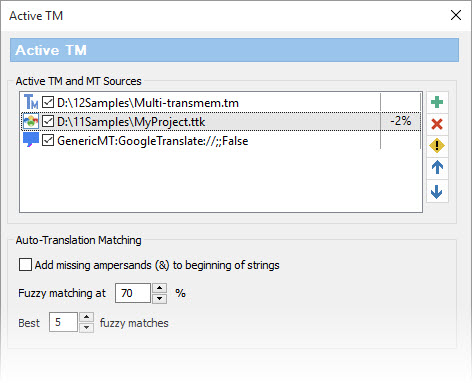472x383 pixels.
Task: Uncheck the MyProject.ttk source checkbox
Action: (48, 121)
